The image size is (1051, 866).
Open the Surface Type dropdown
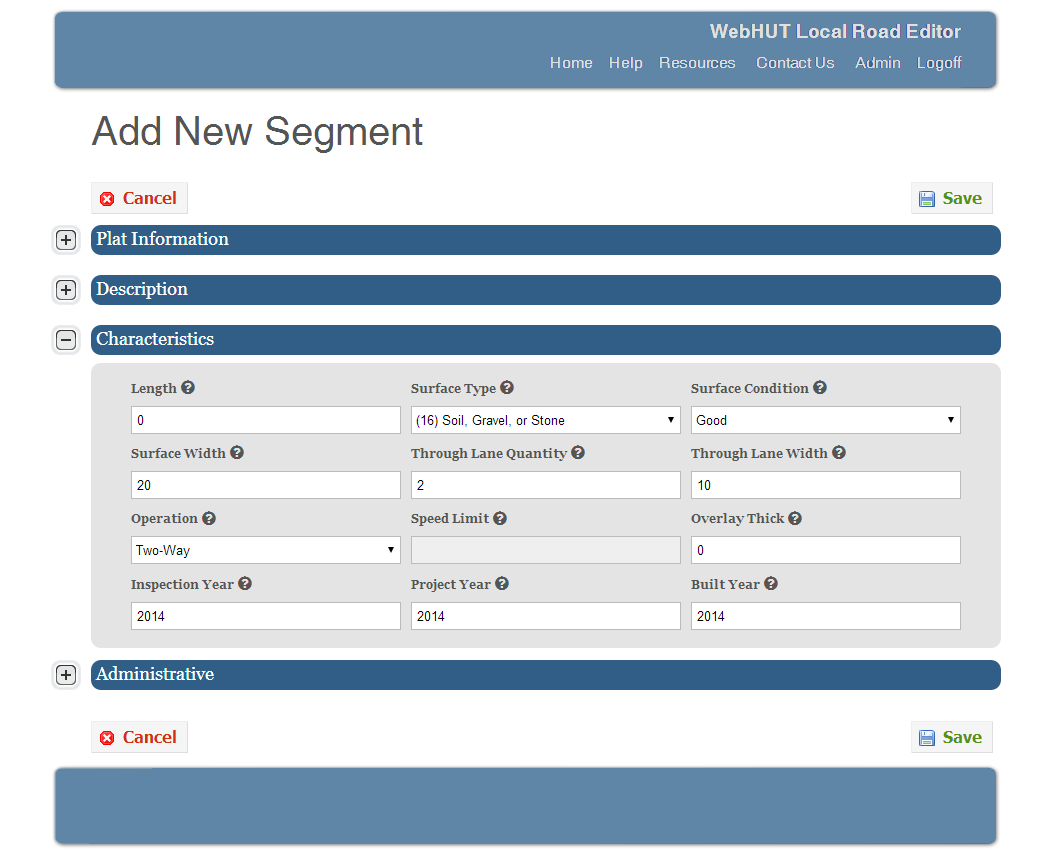[x=546, y=420]
